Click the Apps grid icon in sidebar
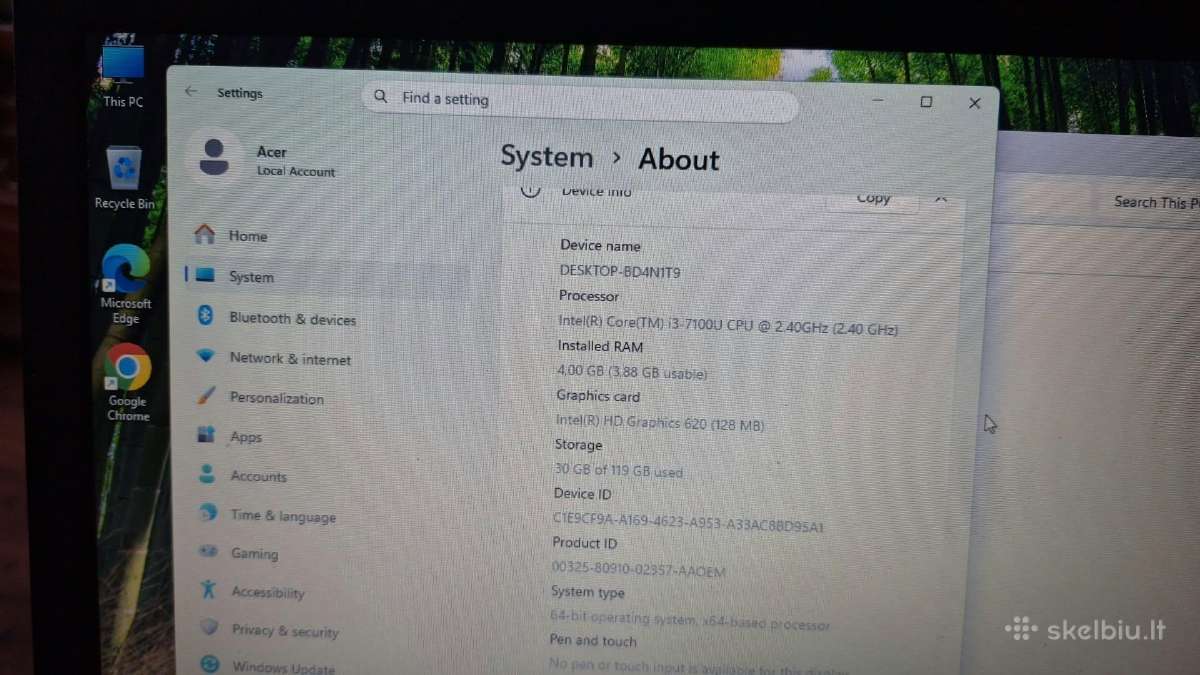Screen dimensions: 1200x675 coord(206,435)
